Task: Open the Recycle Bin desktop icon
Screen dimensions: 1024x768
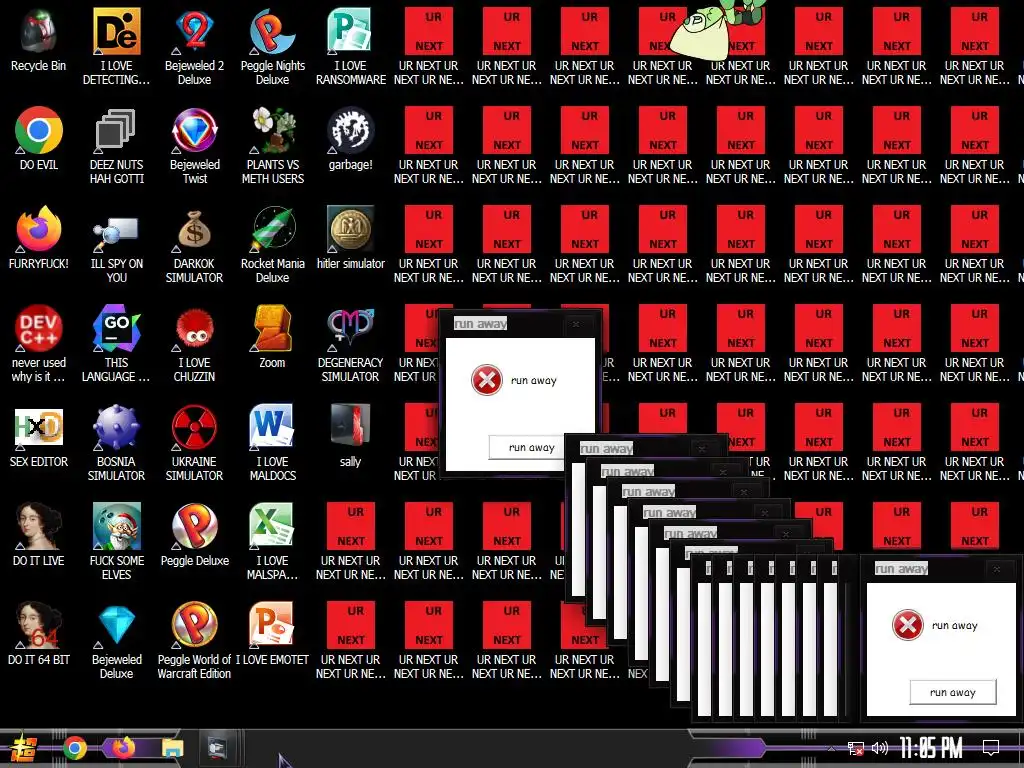Action: pos(39,31)
